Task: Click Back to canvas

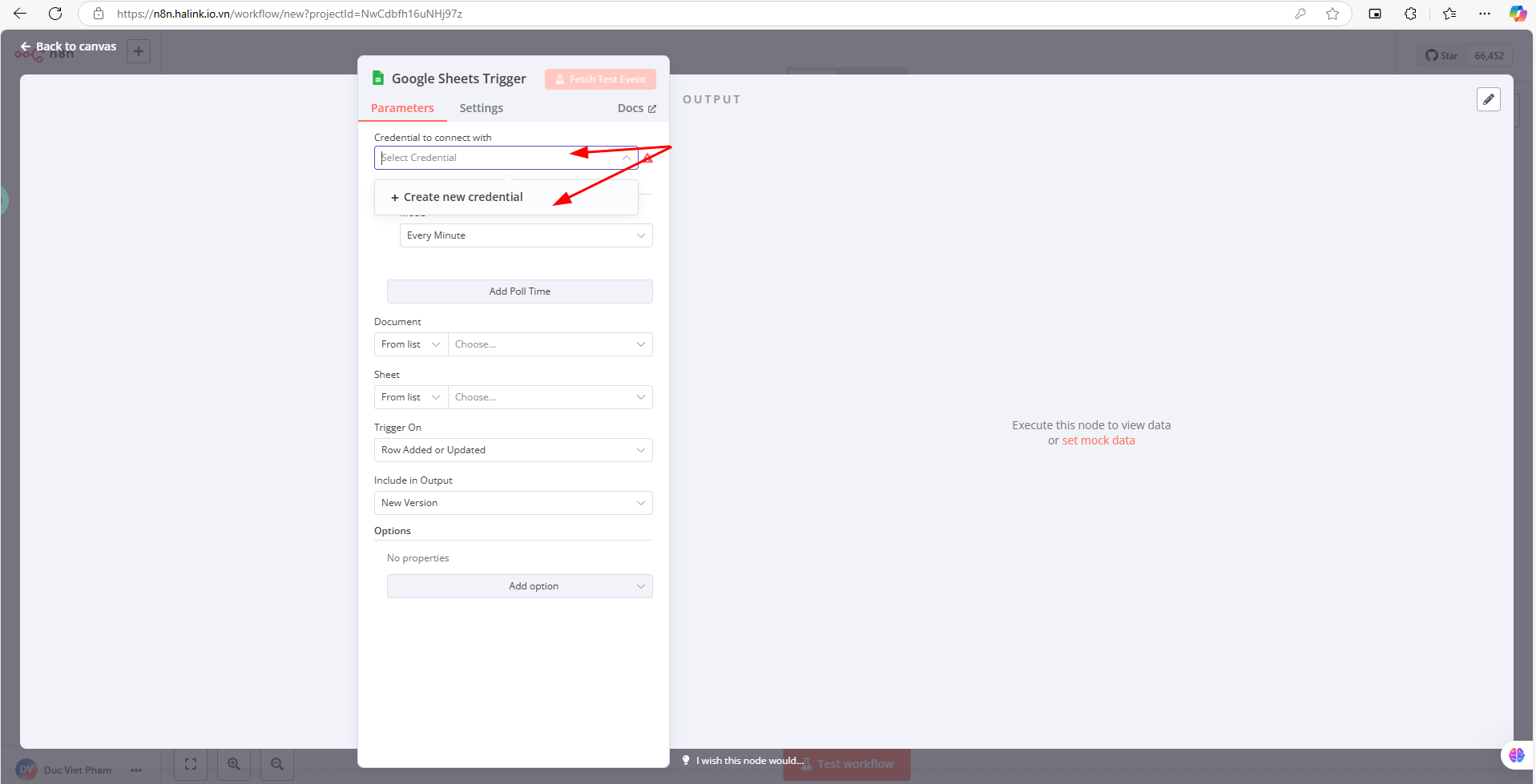Action: [x=68, y=46]
